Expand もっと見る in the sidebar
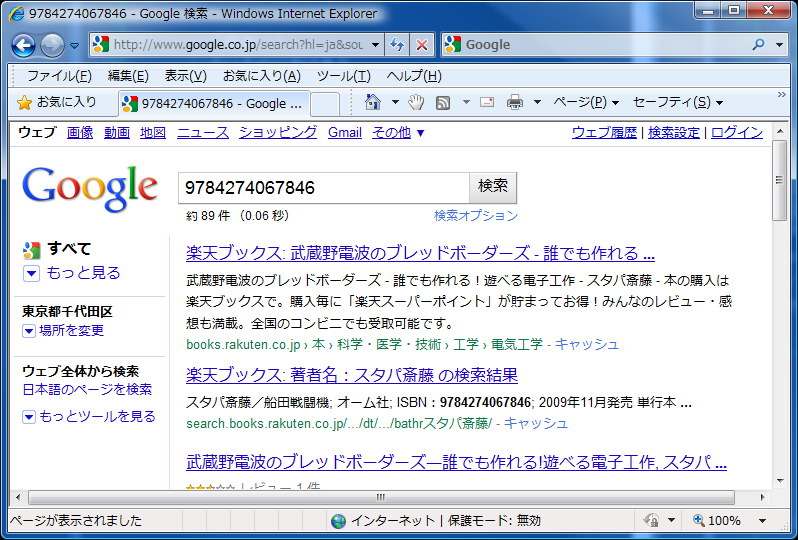This screenshot has width=798, height=540. pos(72,273)
